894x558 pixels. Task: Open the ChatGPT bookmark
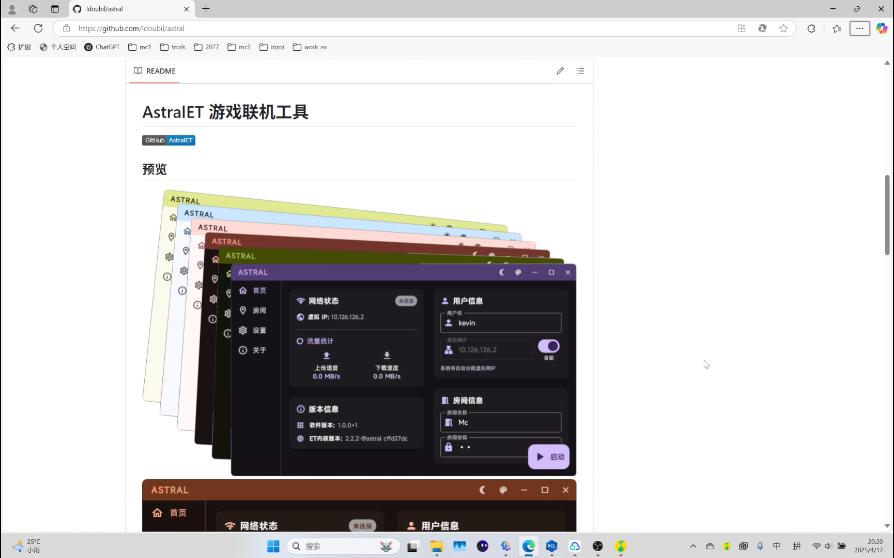pos(102,47)
